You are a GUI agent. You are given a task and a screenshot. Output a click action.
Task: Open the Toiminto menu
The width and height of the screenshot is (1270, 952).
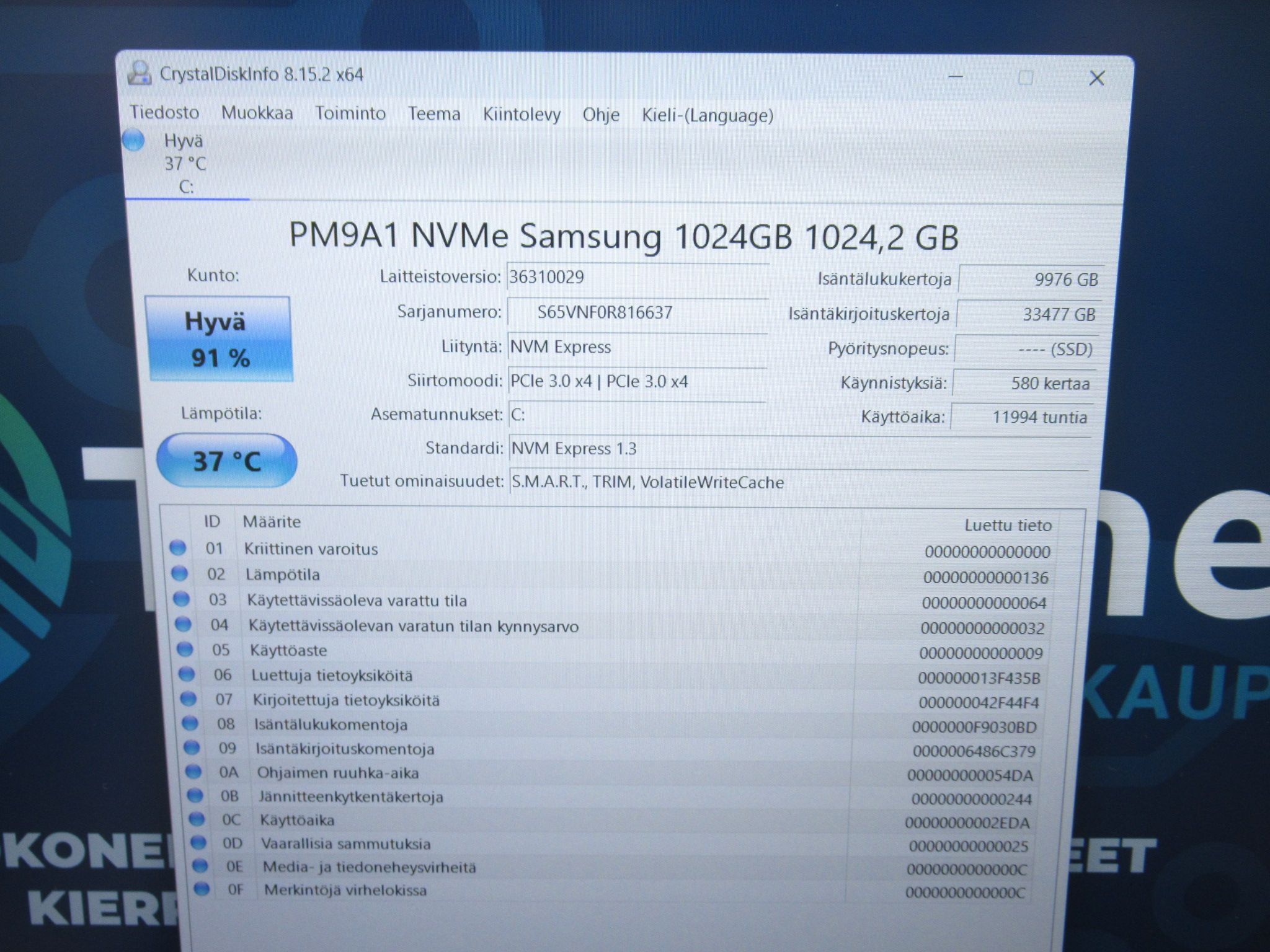tap(350, 113)
